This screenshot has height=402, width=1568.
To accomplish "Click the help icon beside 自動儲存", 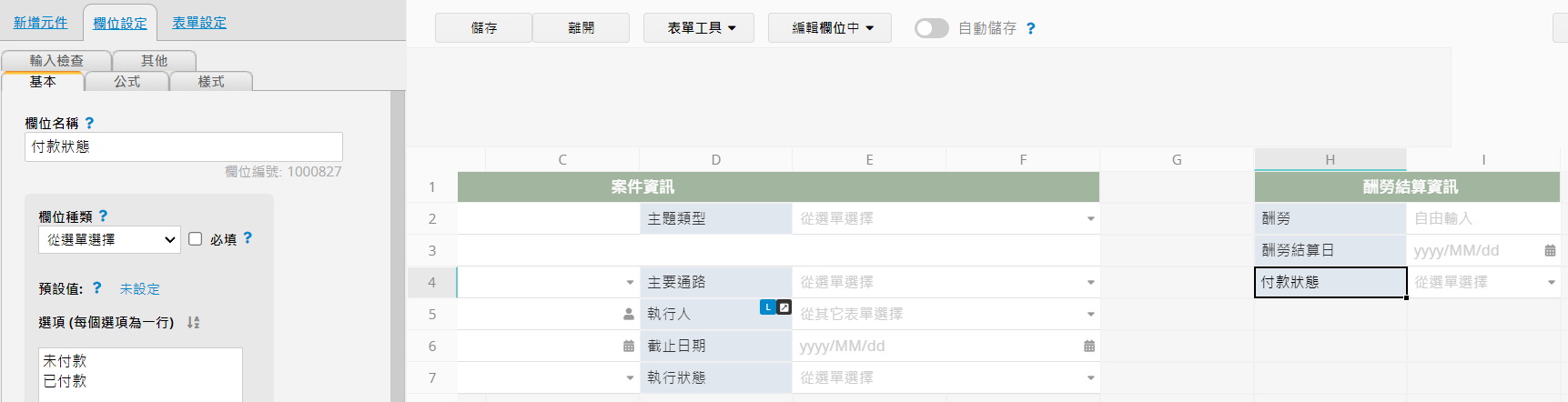I will [x=1030, y=29].
